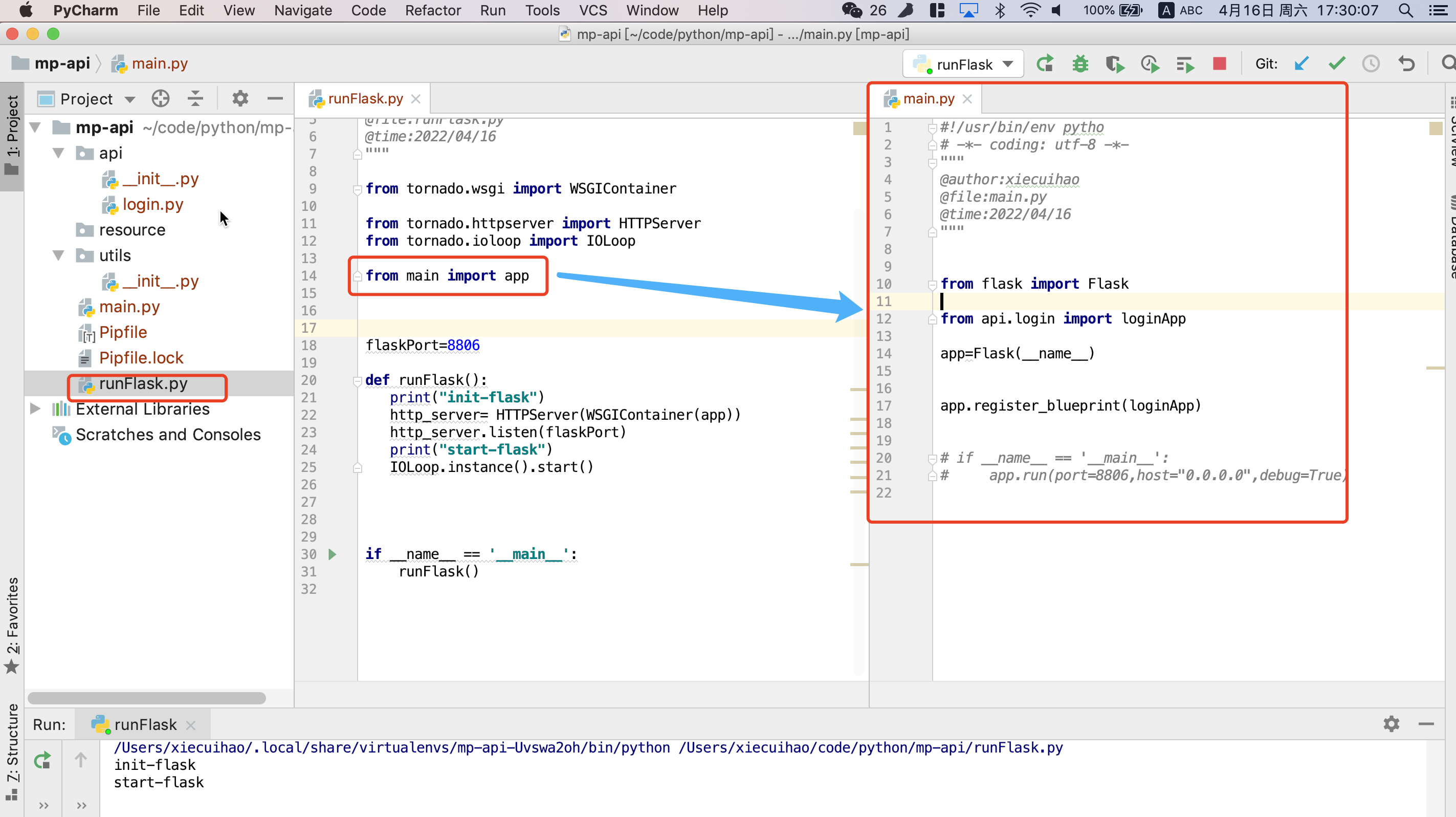Show Git history clock icon
This screenshot has height=817, width=1456.
point(1371,63)
